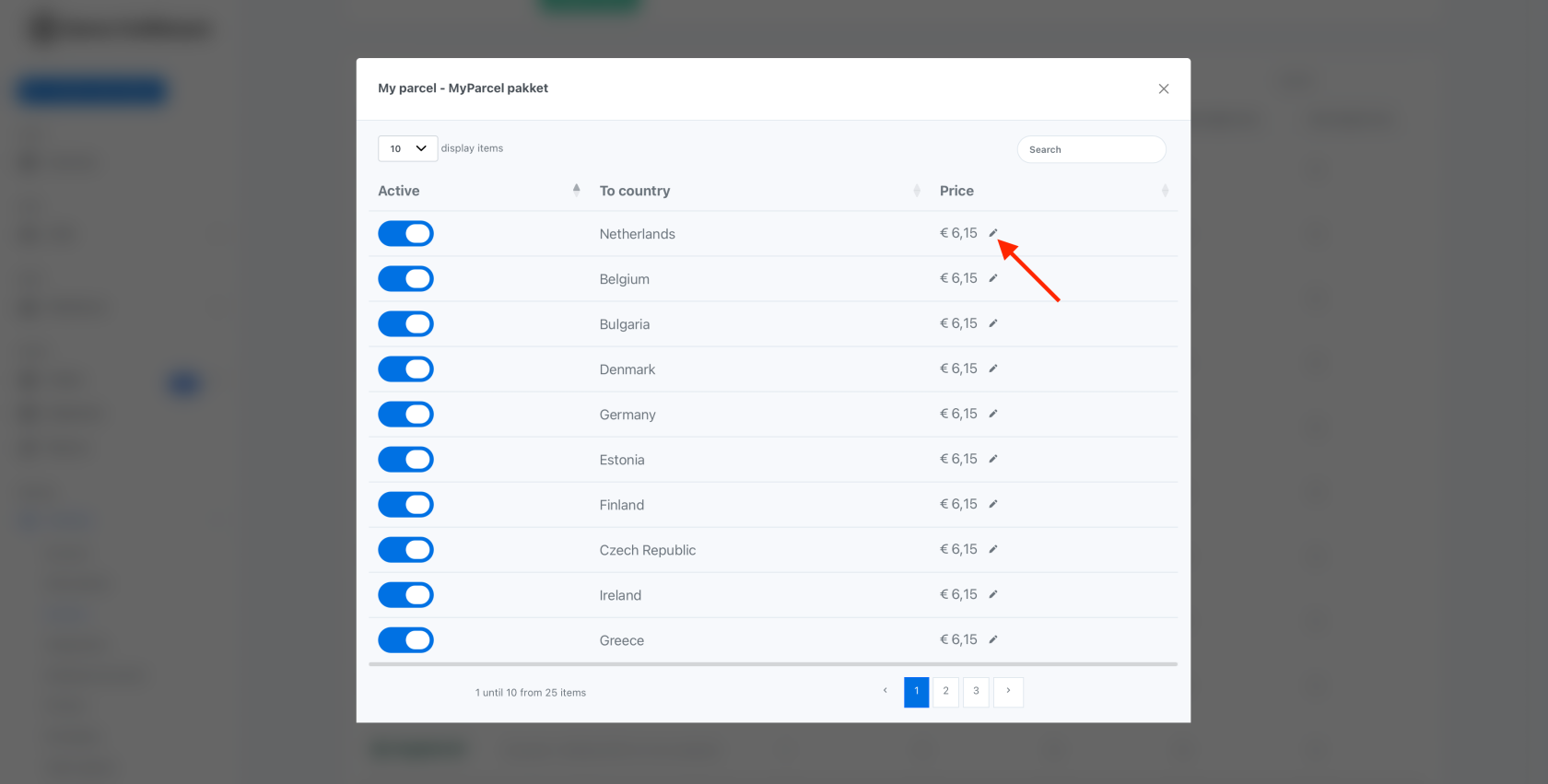Select the Bulgaria country cell

[625, 324]
